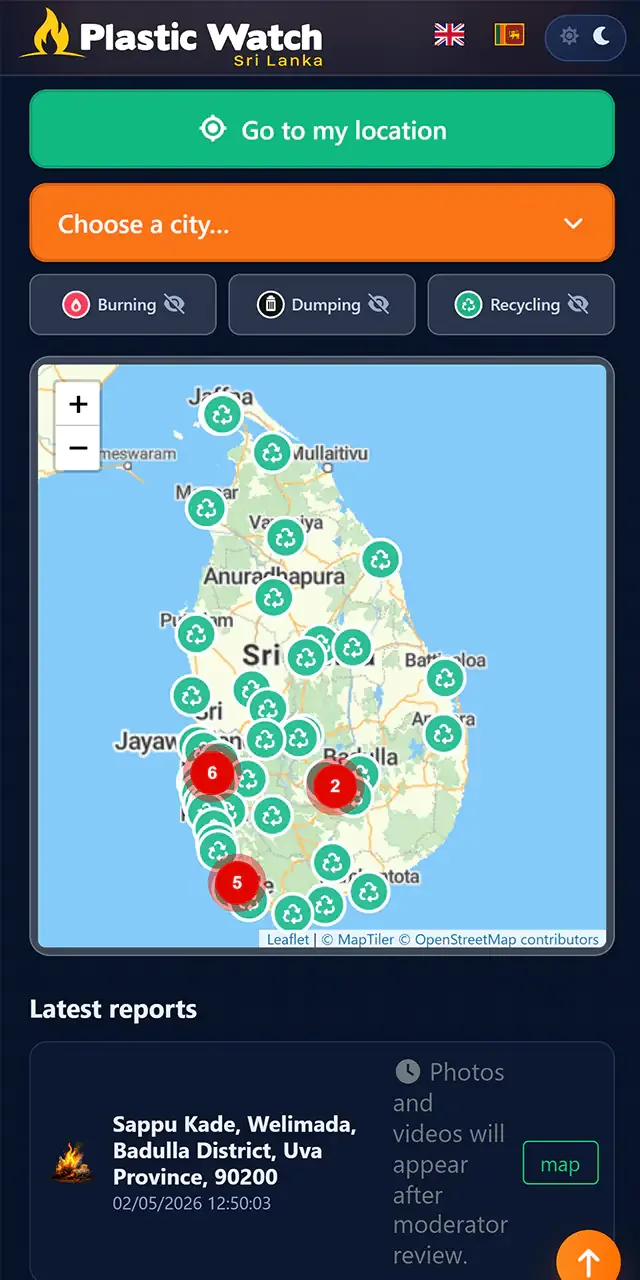The height and width of the screenshot is (1280, 640).
Task: Switch language with the UK flag
Action: (450, 35)
